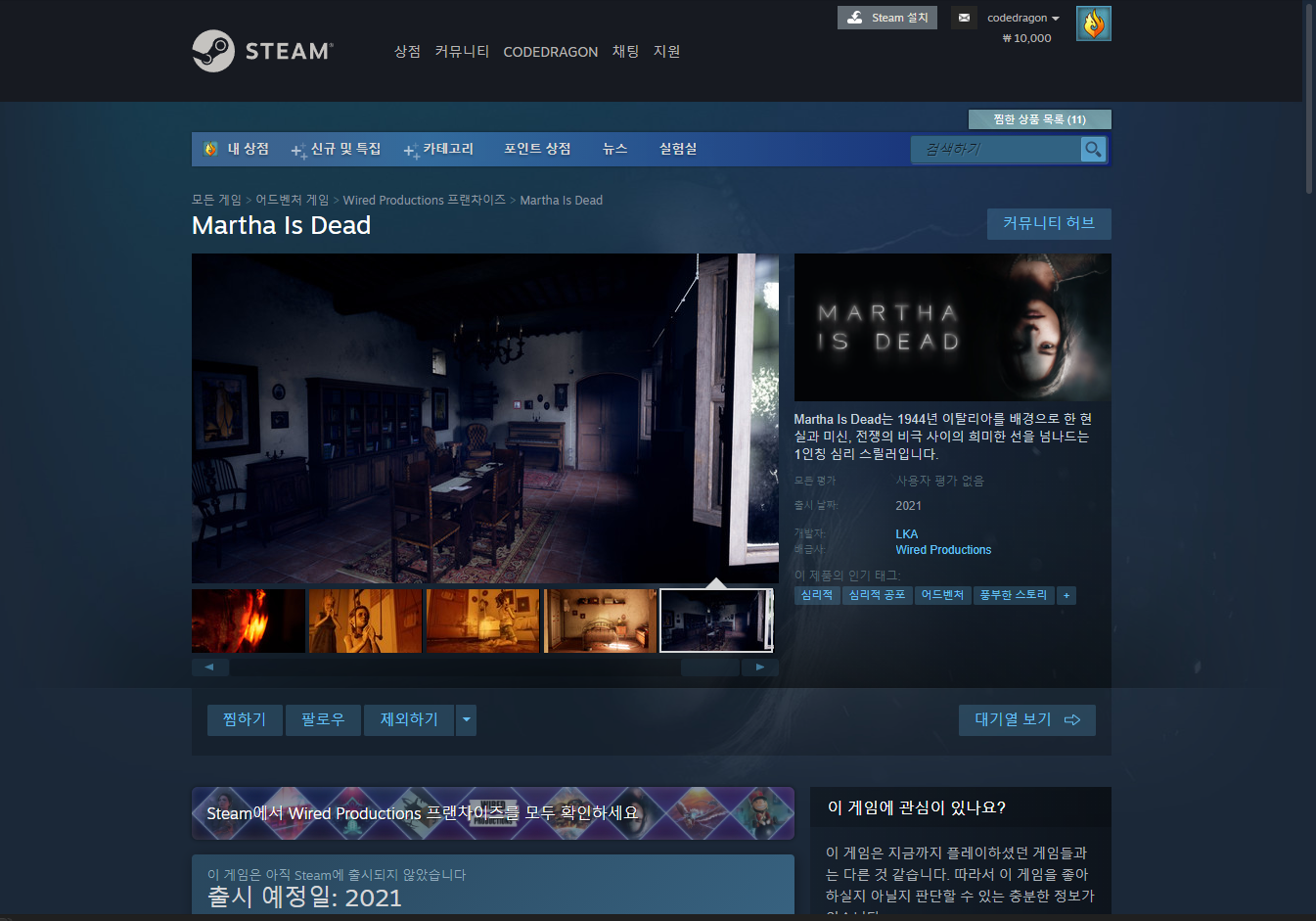The height and width of the screenshot is (921, 1316).
Task: Click the right arrow of screenshot strip
Action: point(760,667)
